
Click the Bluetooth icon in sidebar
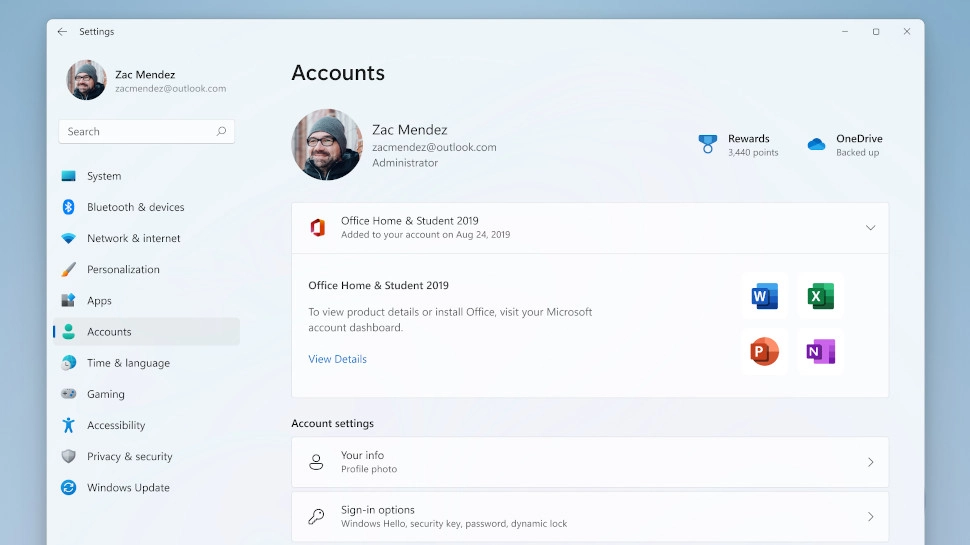pyautogui.click(x=69, y=207)
